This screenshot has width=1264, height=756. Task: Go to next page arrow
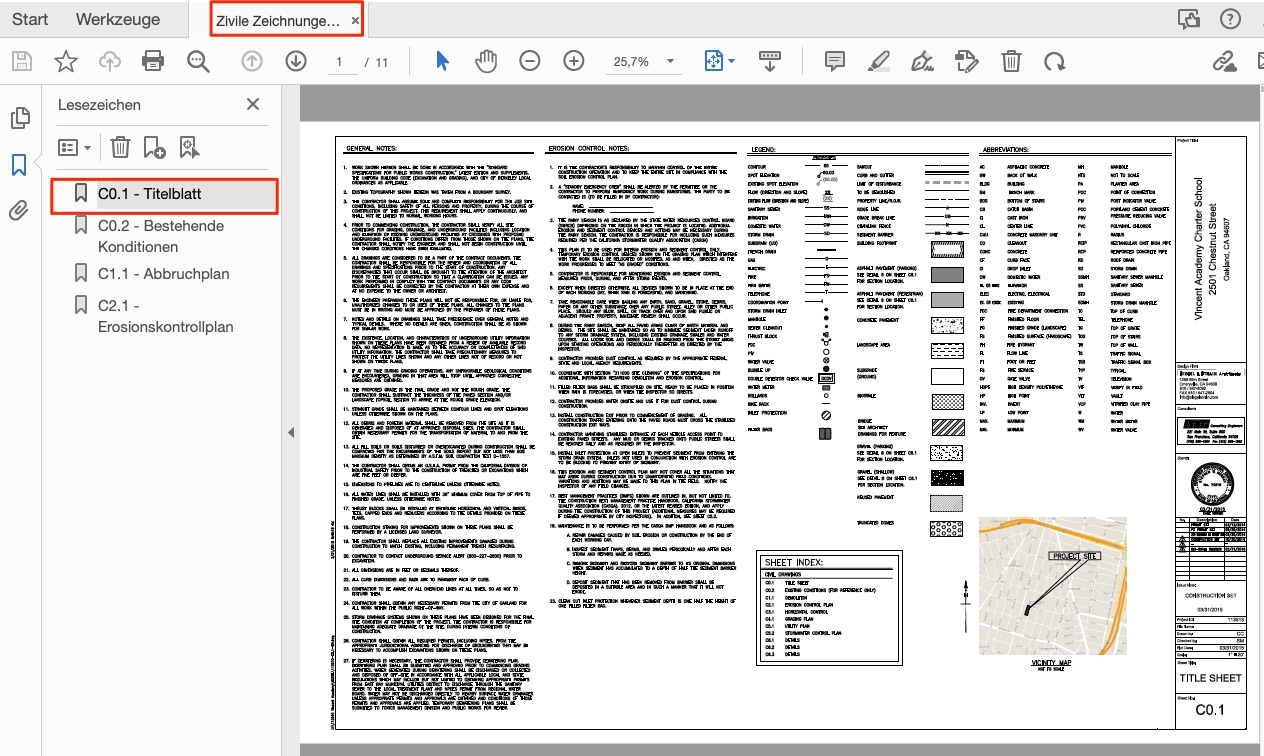(x=296, y=62)
